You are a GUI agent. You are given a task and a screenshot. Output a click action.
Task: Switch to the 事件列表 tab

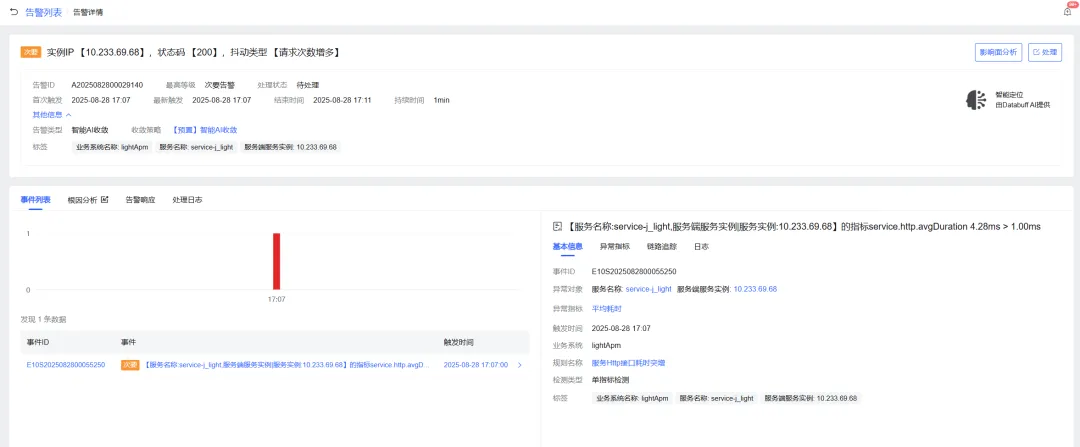point(35,200)
